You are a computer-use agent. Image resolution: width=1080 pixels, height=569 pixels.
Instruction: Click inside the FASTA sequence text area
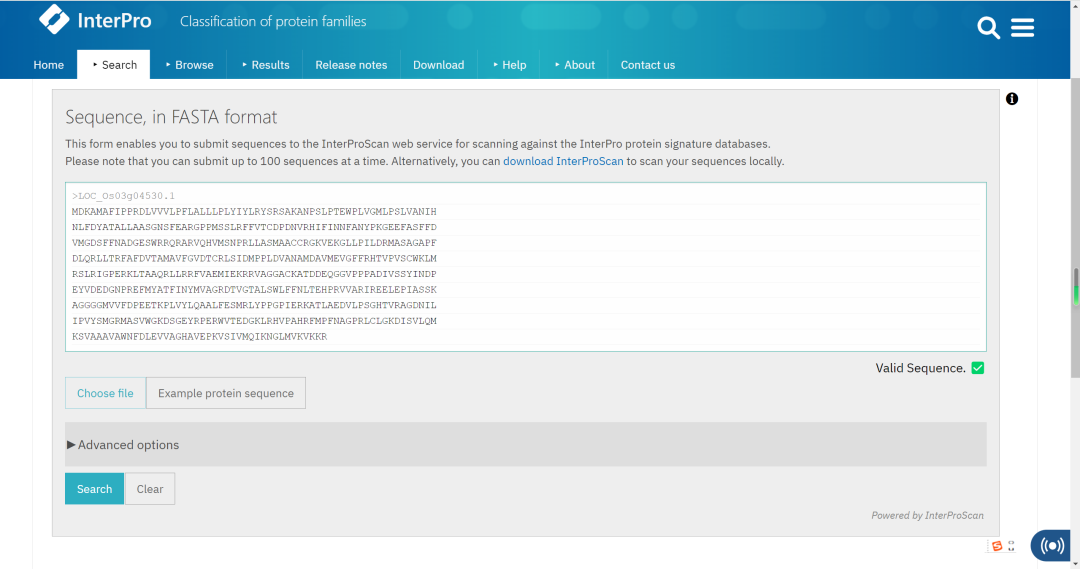pyautogui.click(x=526, y=267)
